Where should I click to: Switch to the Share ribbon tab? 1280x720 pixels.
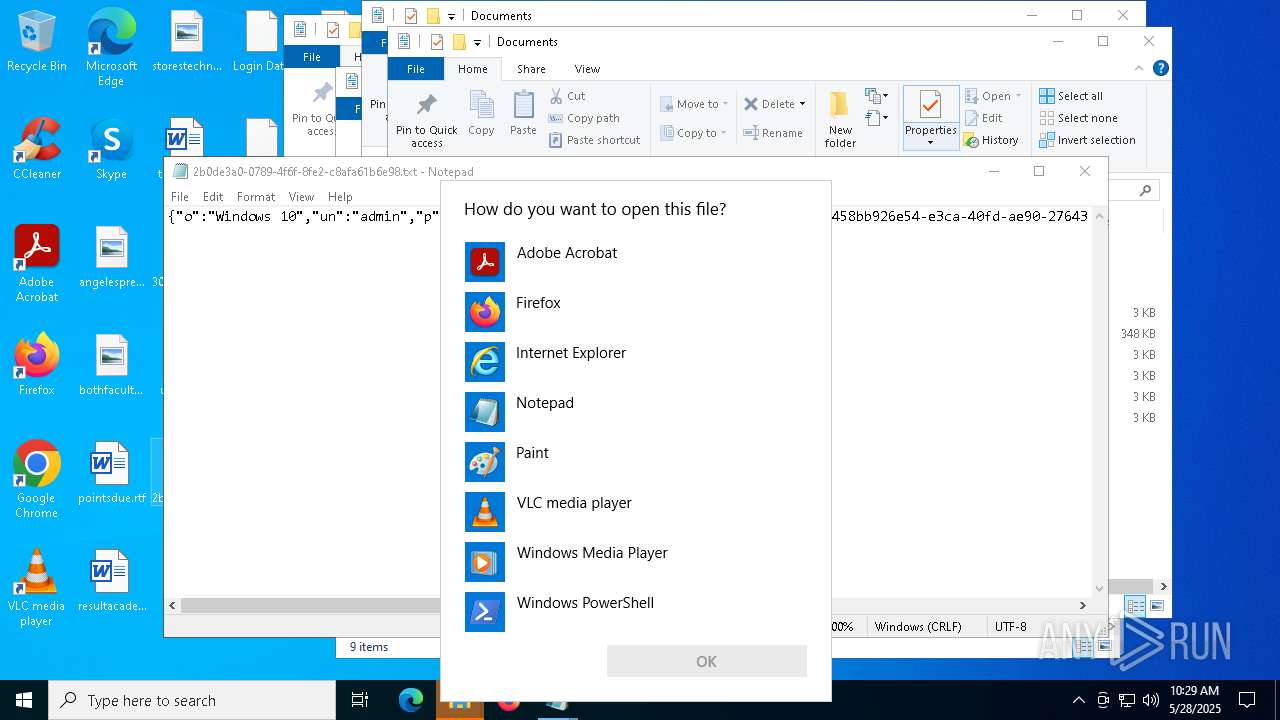[x=531, y=69]
